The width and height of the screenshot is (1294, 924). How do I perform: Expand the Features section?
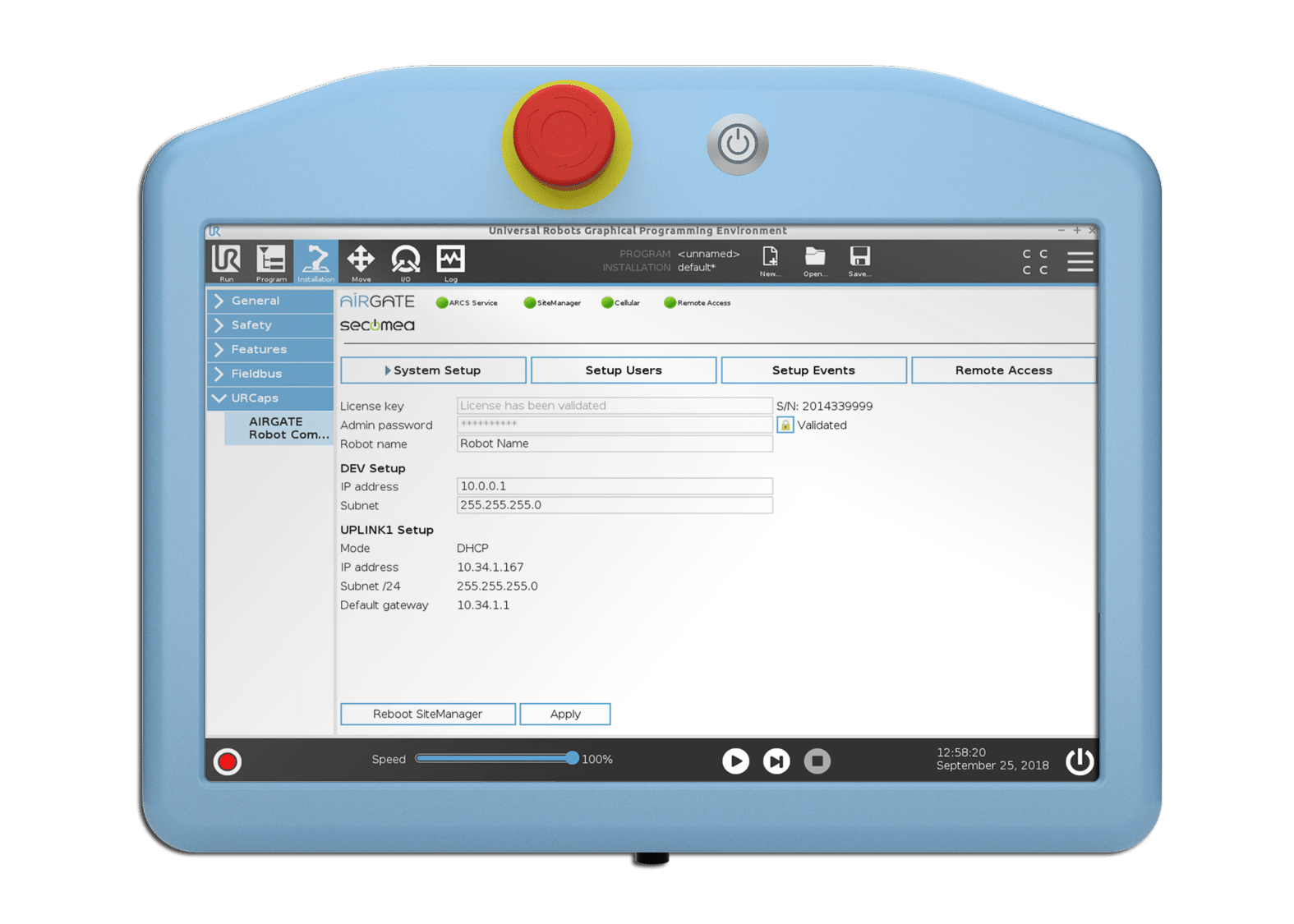[270, 349]
